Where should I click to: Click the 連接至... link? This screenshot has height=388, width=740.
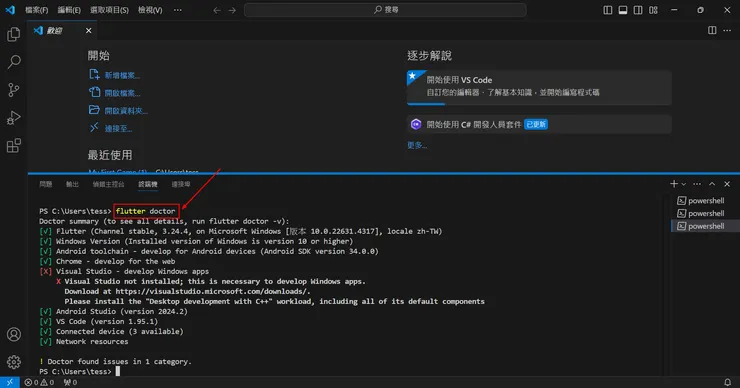(118, 129)
